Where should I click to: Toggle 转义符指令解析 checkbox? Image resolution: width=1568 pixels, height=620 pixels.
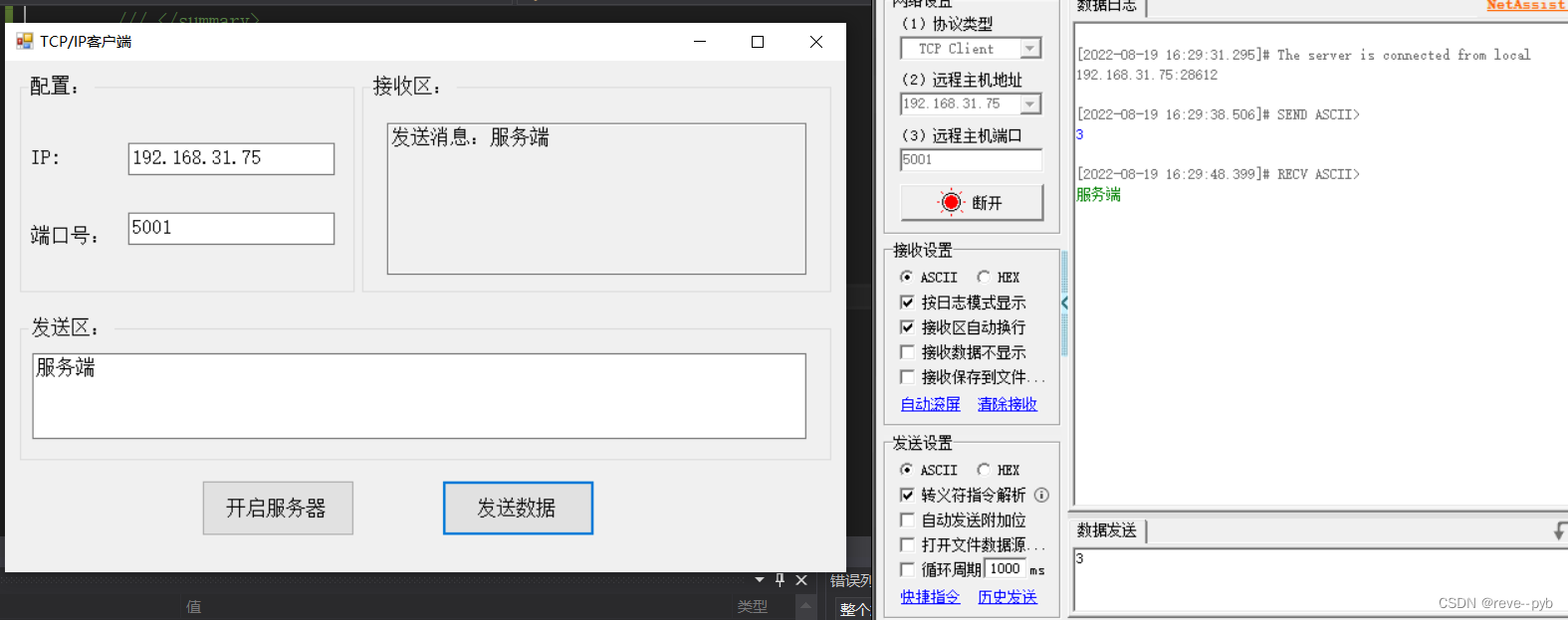[x=907, y=495]
